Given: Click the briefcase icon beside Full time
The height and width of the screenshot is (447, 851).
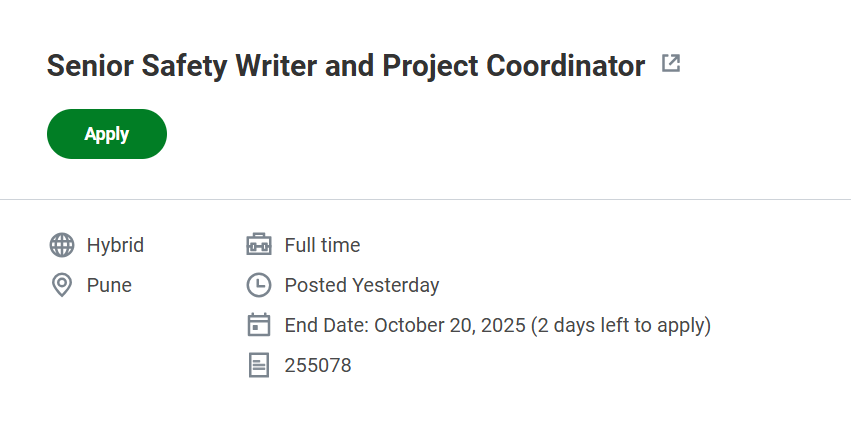Looking at the screenshot, I should pyautogui.click(x=259, y=245).
